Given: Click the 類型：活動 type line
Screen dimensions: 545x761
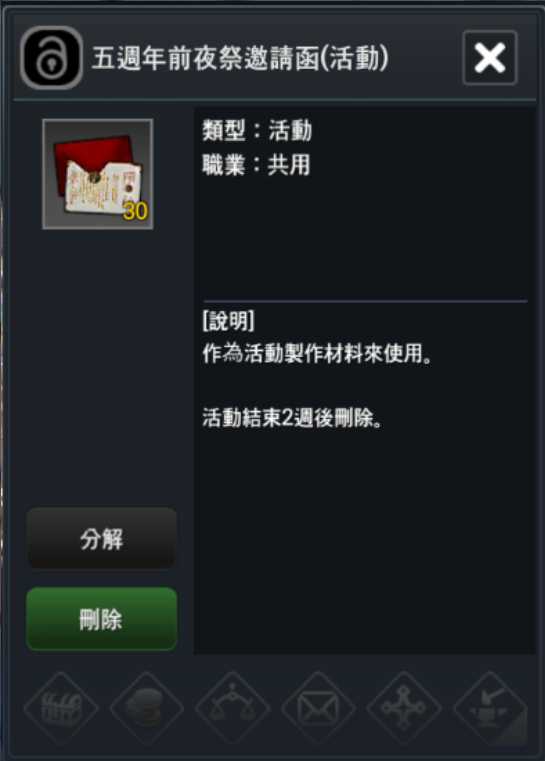Looking at the screenshot, I should pos(257,131).
